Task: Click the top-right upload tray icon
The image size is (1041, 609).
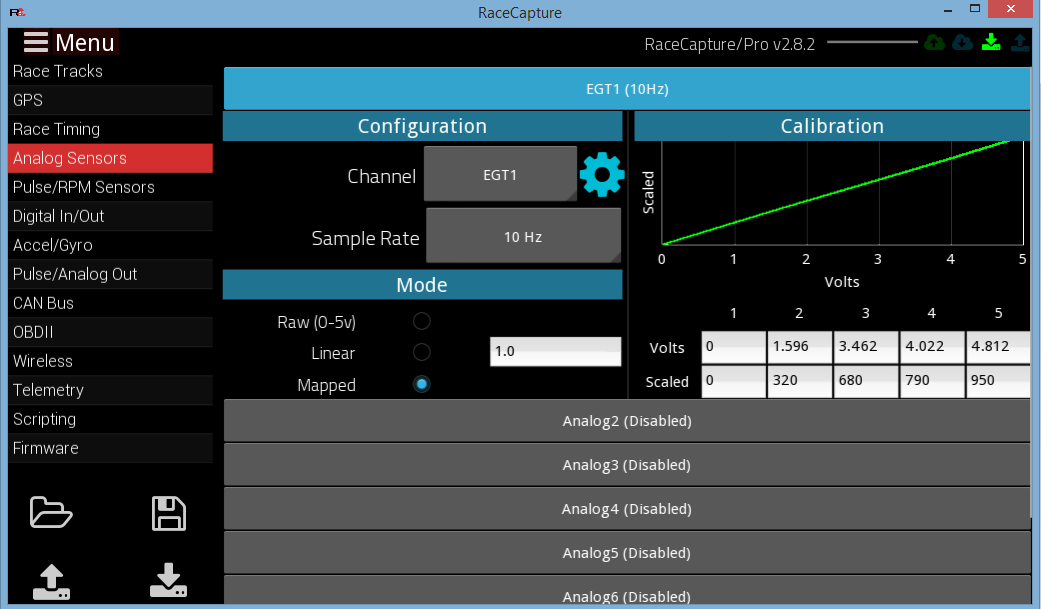Action: (1020, 43)
